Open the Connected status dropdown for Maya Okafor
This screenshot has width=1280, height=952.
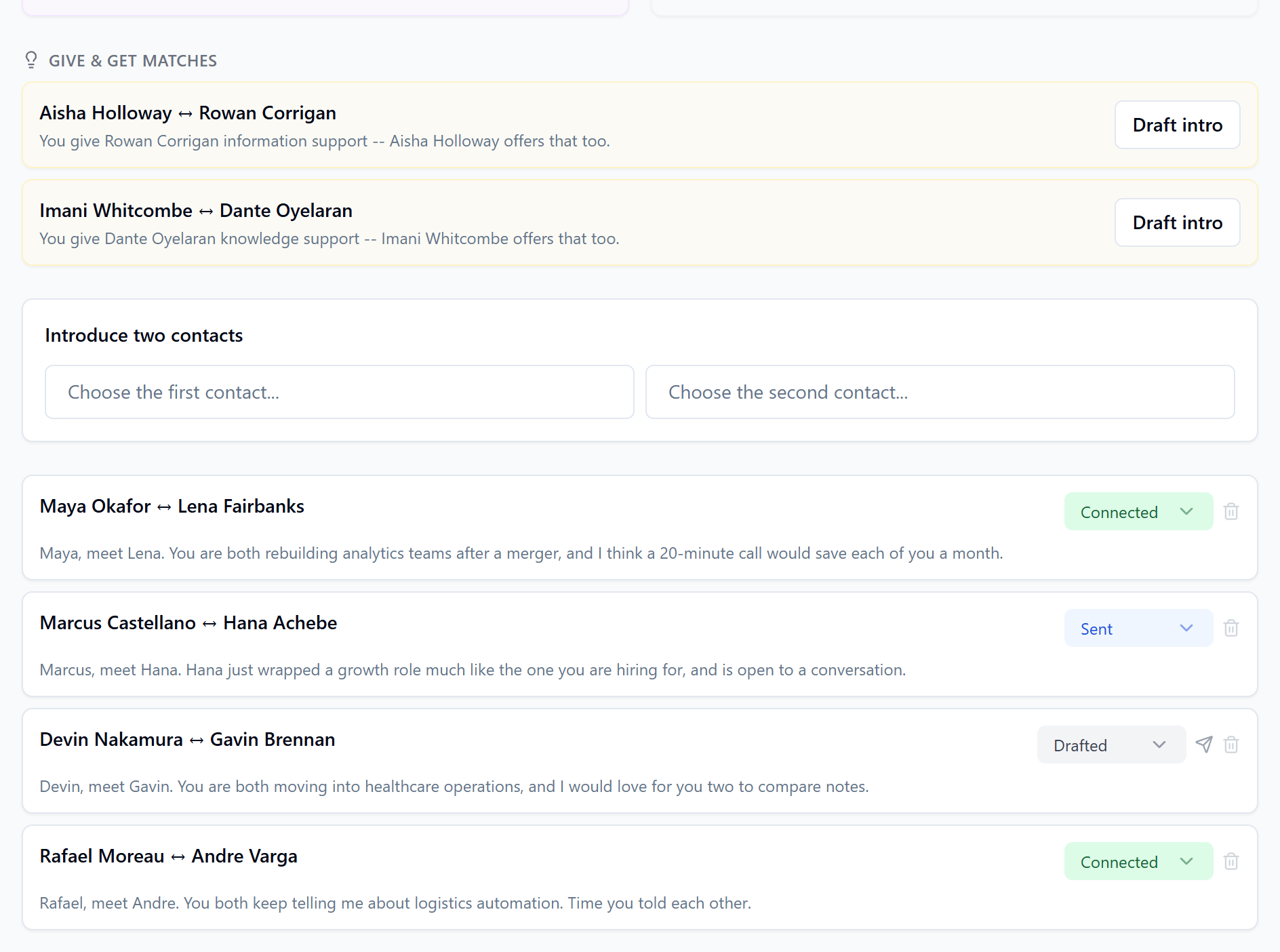tap(1138, 512)
